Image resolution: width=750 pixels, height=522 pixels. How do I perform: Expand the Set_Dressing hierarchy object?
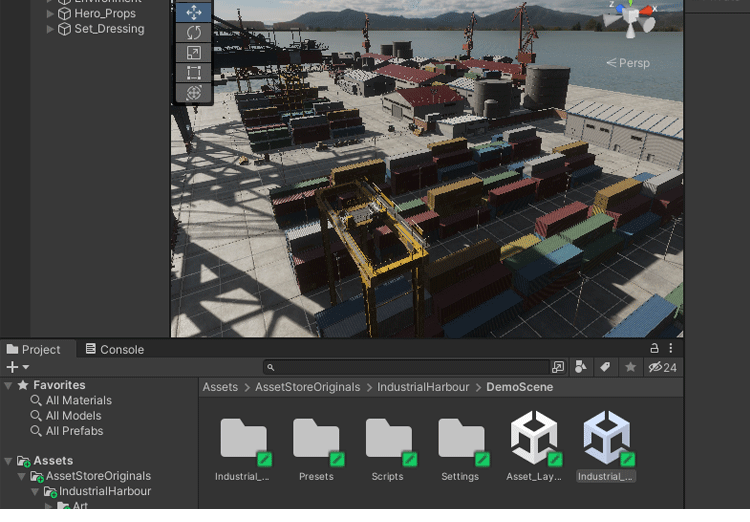click(51, 29)
